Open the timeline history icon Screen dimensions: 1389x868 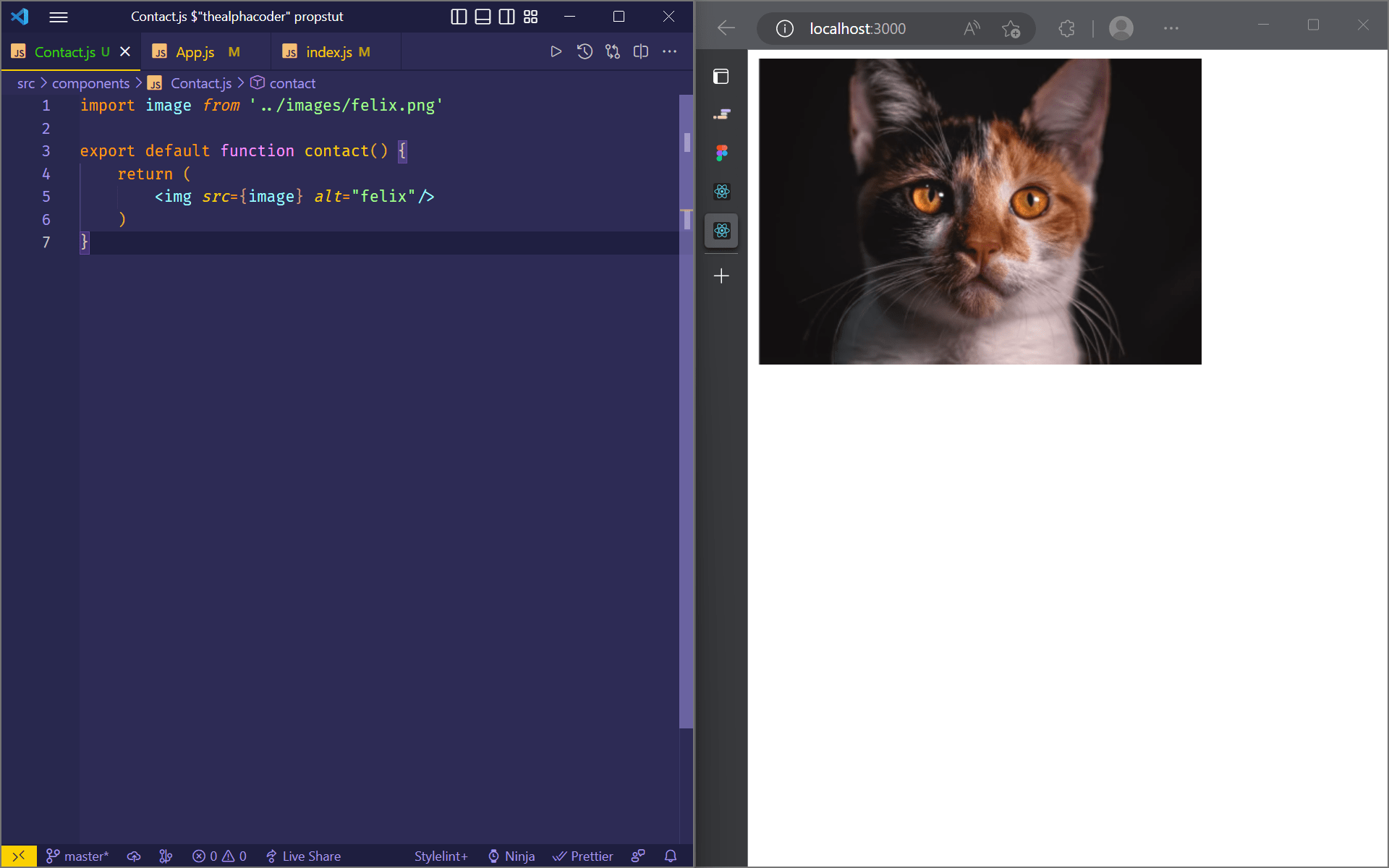[x=585, y=51]
